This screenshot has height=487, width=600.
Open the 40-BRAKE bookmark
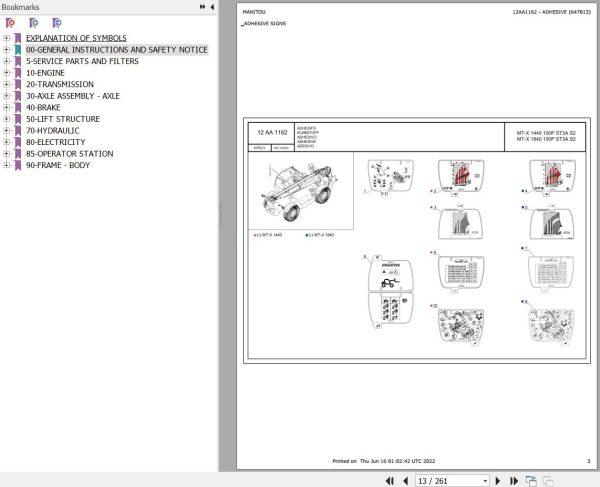[x=43, y=107]
